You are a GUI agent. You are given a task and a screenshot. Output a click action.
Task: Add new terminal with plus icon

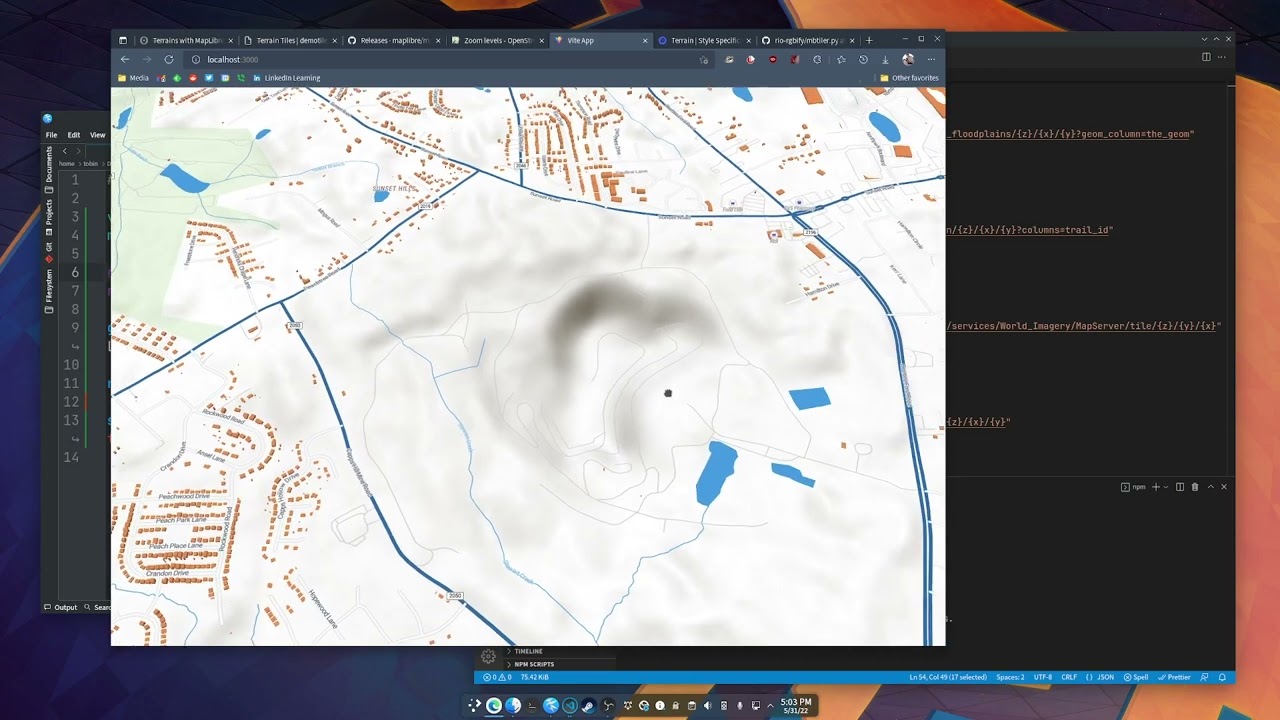point(1156,487)
